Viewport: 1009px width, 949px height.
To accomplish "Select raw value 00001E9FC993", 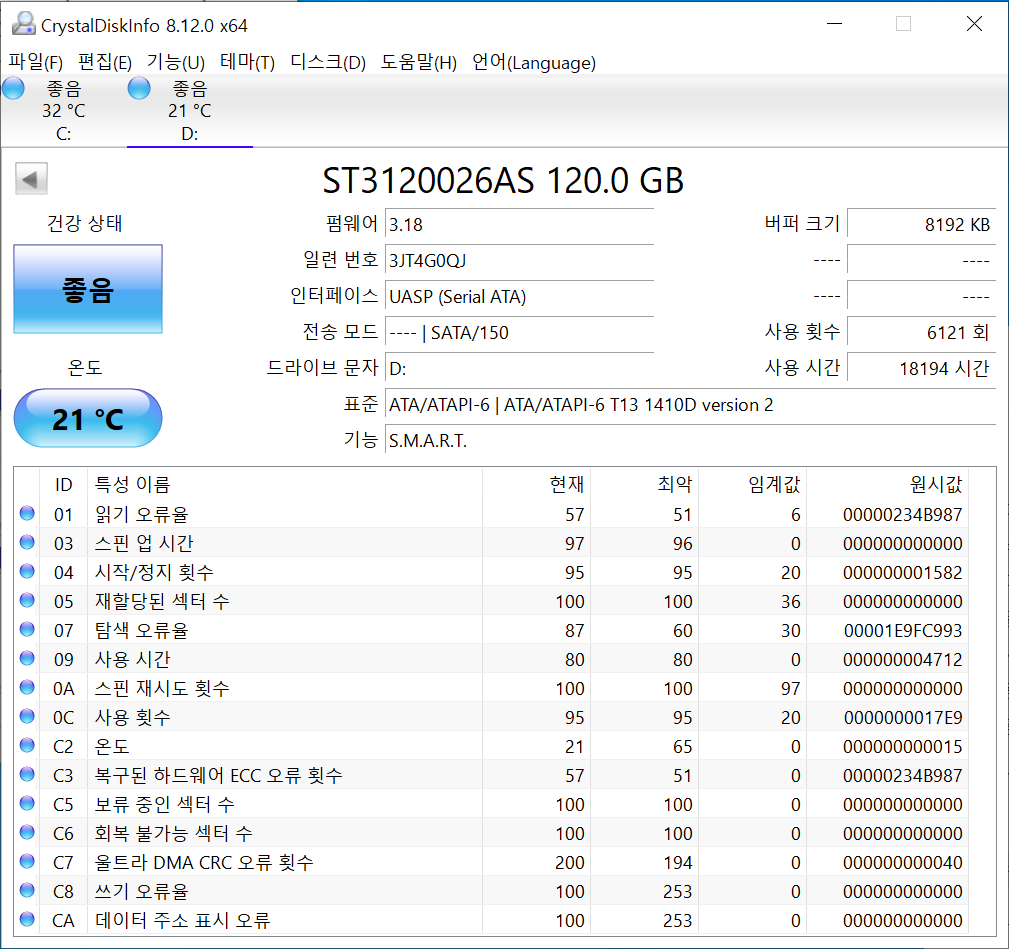I will coord(902,631).
